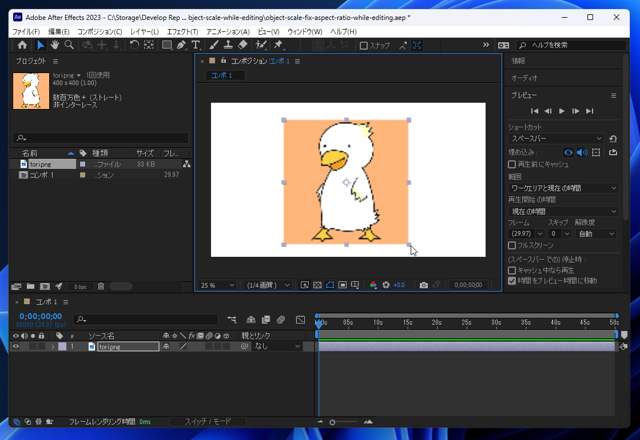Screen dimensions: 640x440
Task: Select the Selection (arrow) tool
Action: tap(40, 45)
